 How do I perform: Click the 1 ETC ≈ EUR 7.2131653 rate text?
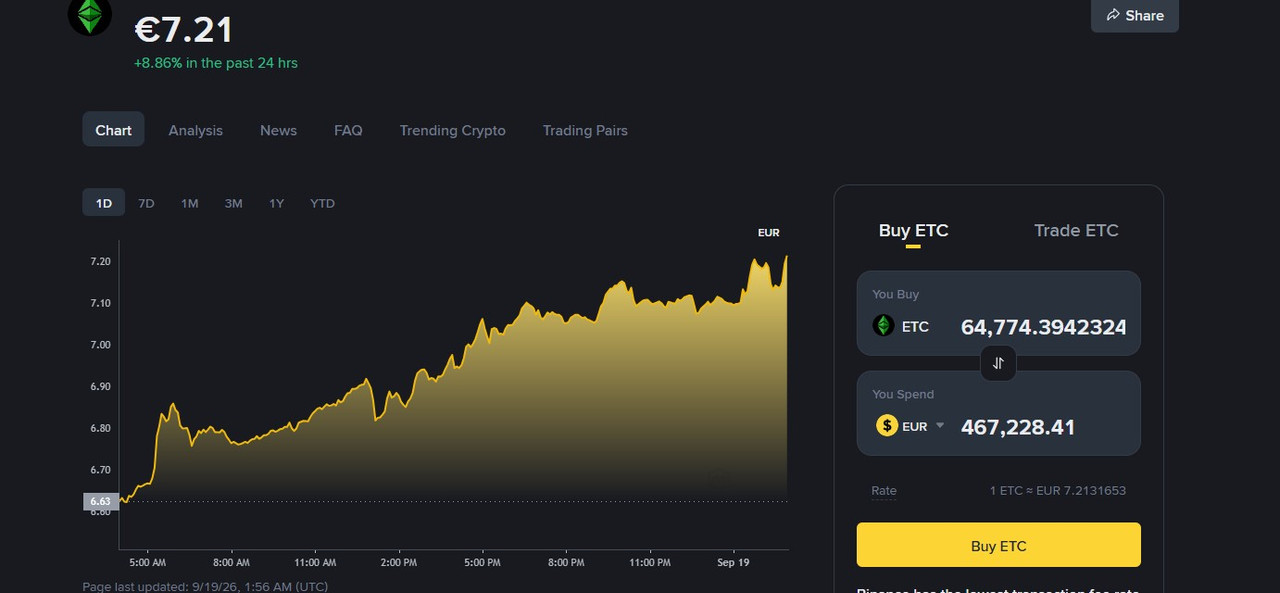tap(1058, 490)
